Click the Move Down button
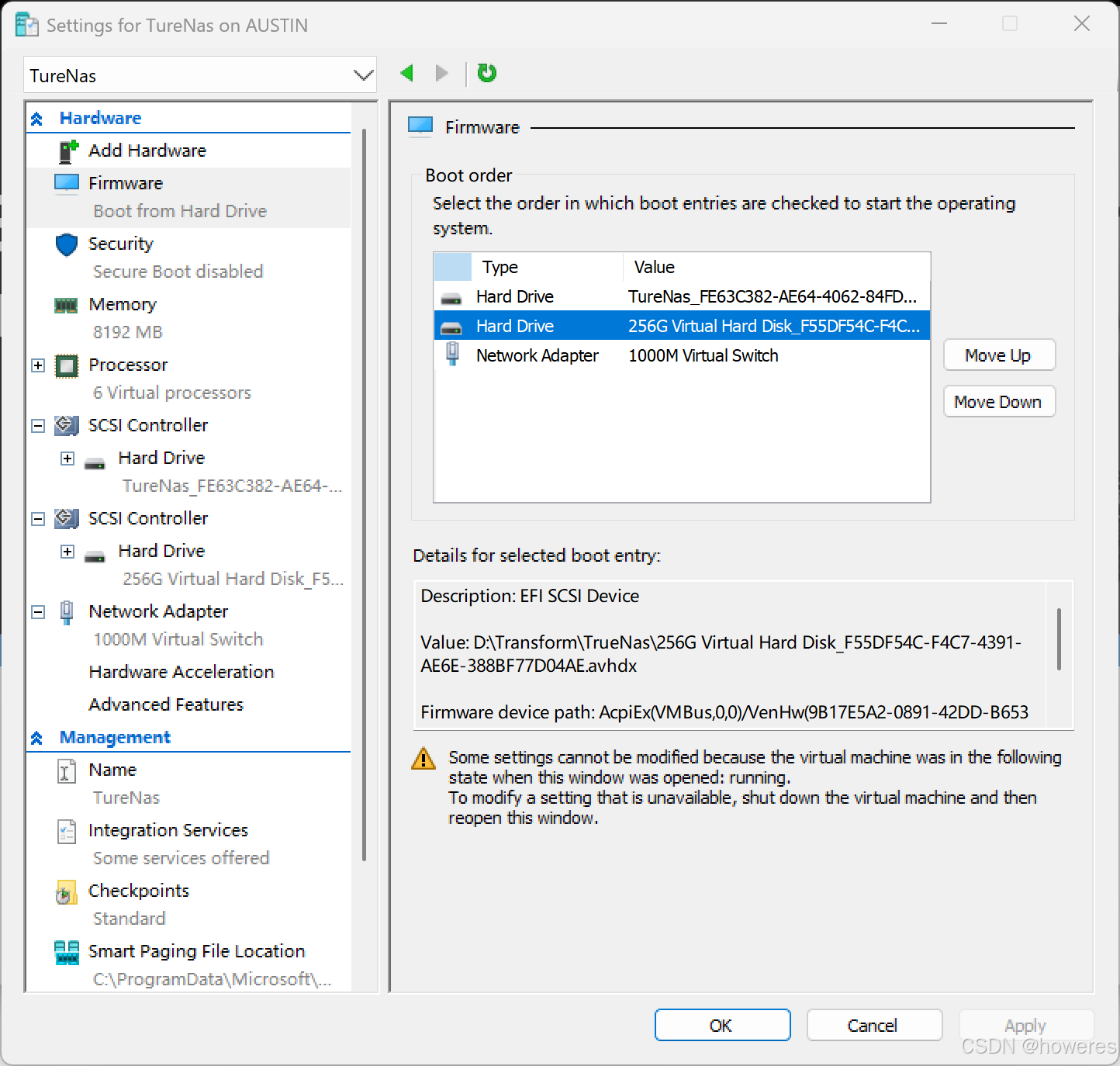 (999, 402)
